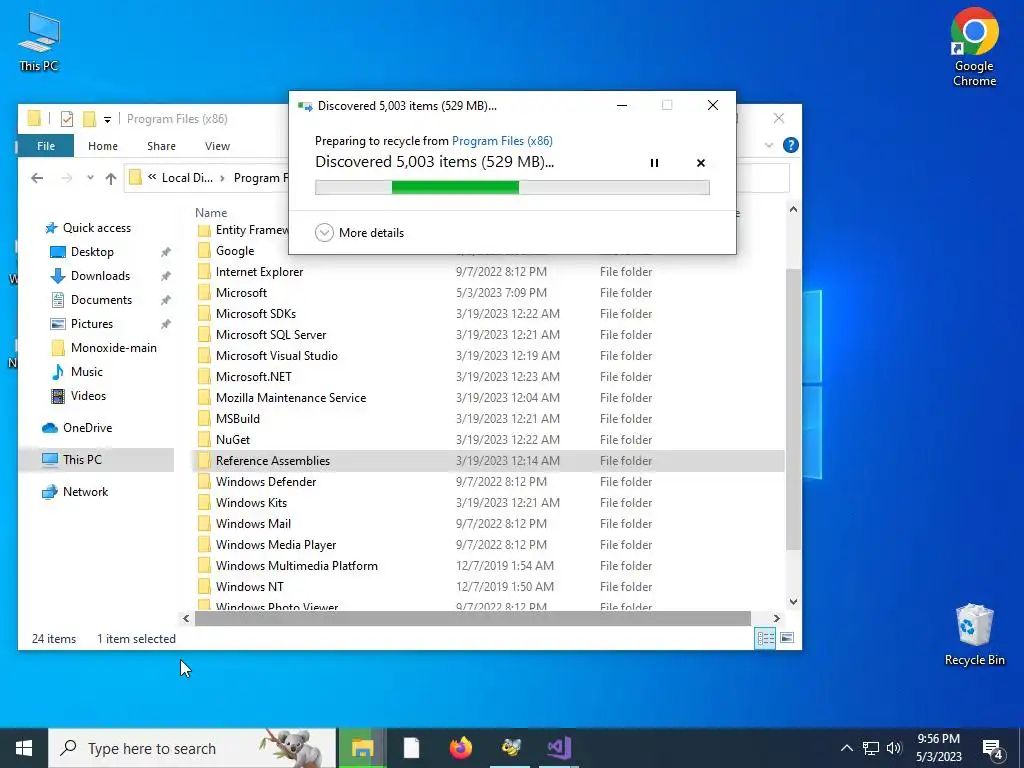This screenshot has height=768, width=1024.
Task: Select the NuGet folder
Action: point(232,440)
